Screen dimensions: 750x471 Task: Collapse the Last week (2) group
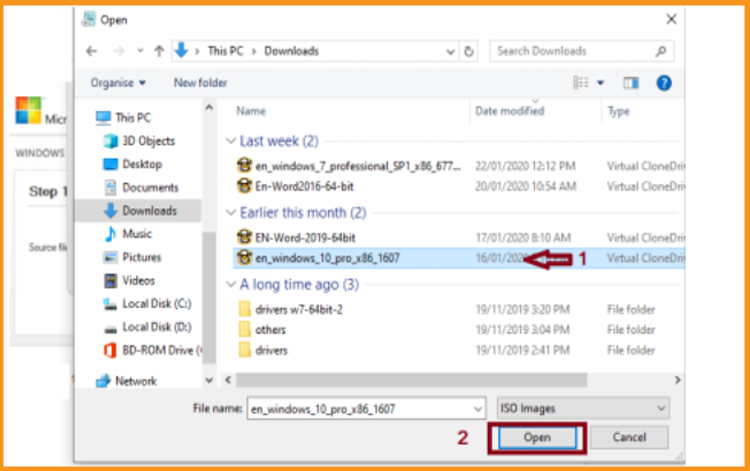[x=231, y=141]
